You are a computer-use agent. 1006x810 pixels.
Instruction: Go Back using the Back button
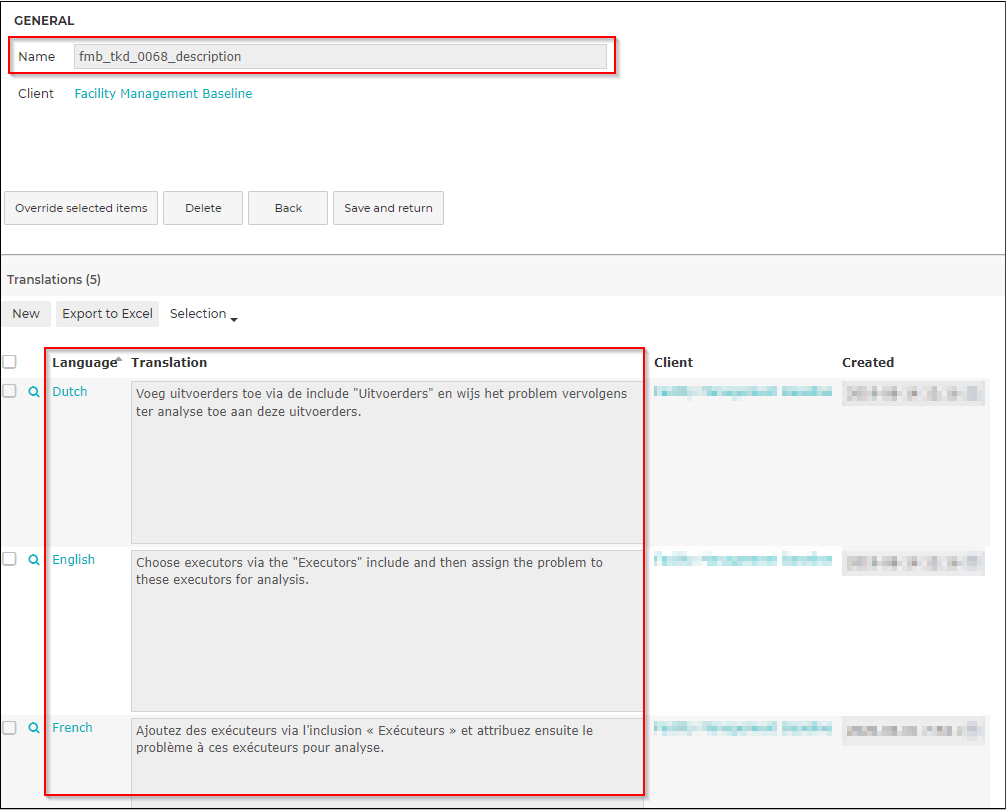pyautogui.click(x=288, y=208)
